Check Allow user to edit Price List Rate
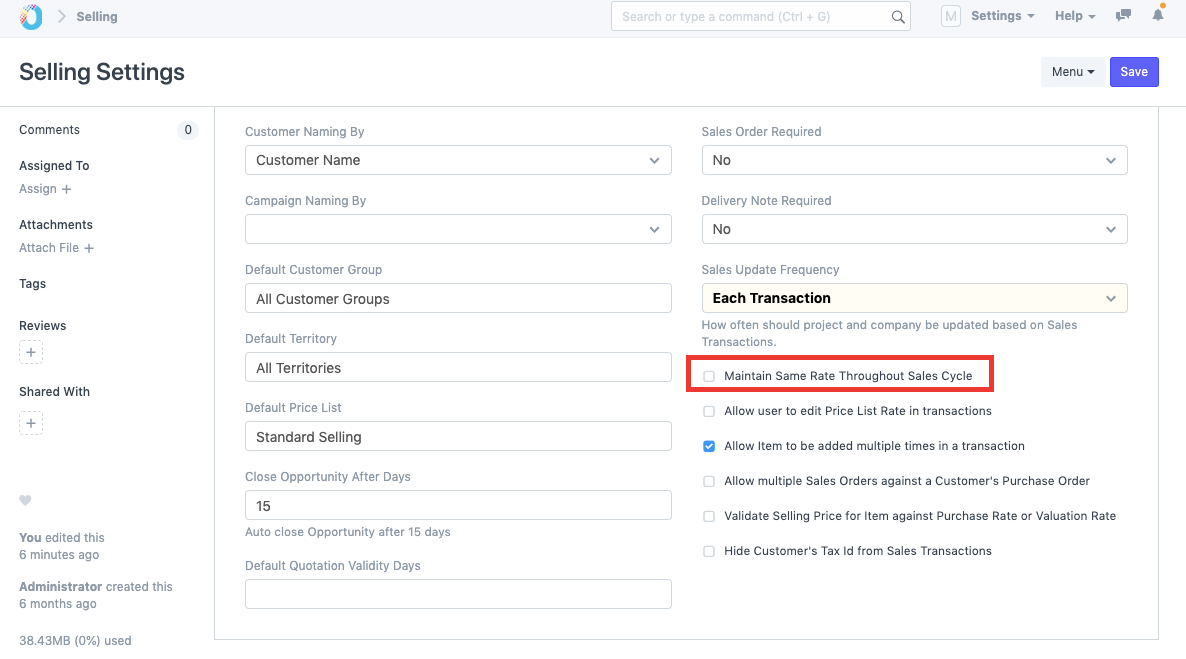 [x=709, y=412]
